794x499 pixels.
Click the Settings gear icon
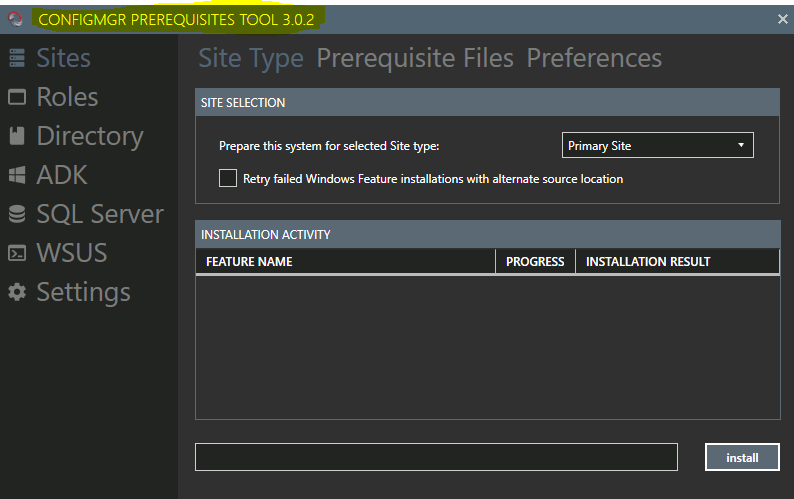coord(17,292)
